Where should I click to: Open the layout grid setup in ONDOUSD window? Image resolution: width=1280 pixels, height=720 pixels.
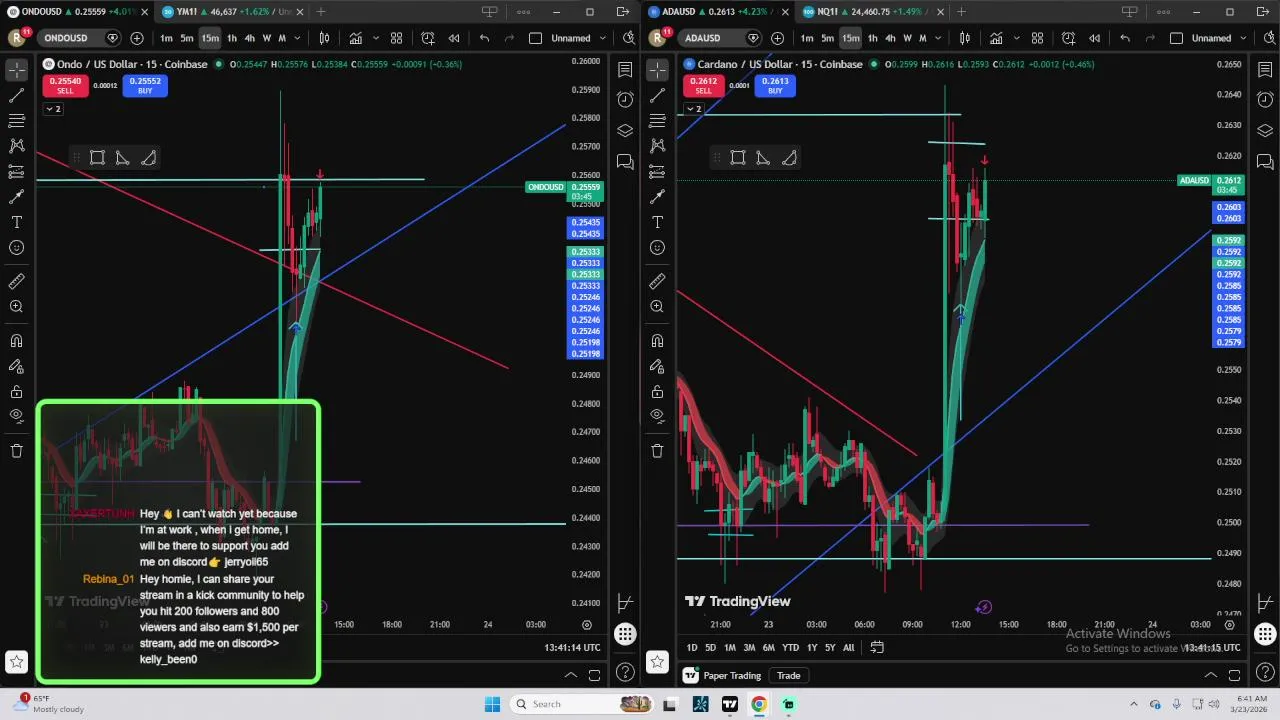(x=396, y=38)
